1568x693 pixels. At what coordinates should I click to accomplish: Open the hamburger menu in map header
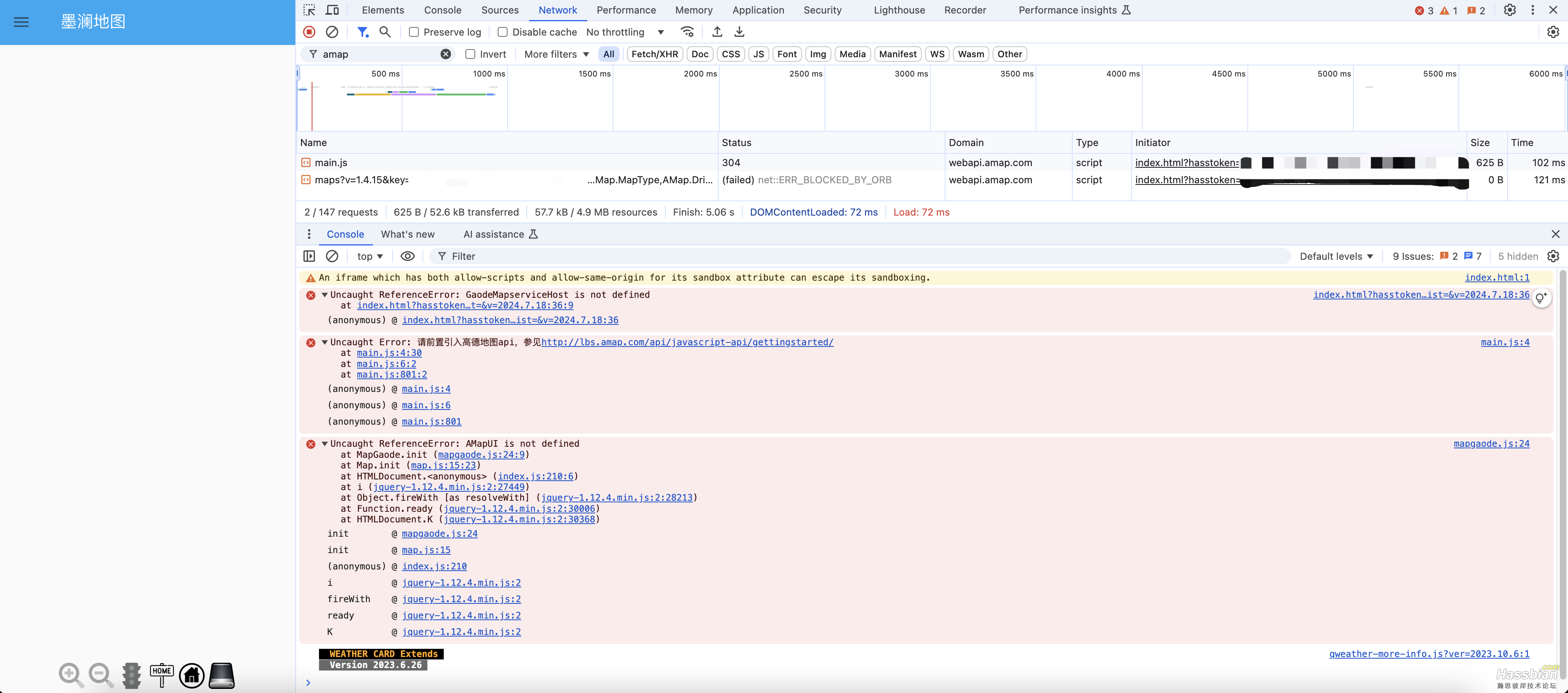(21, 22)
